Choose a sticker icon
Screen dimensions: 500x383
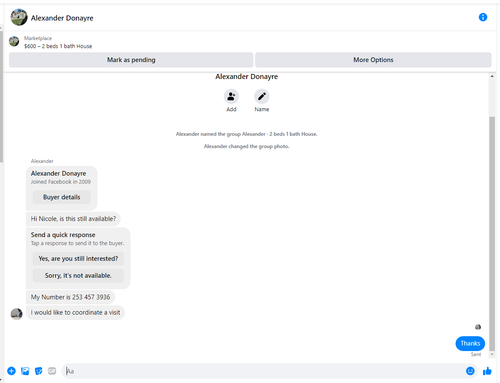[x=39, y=371]
